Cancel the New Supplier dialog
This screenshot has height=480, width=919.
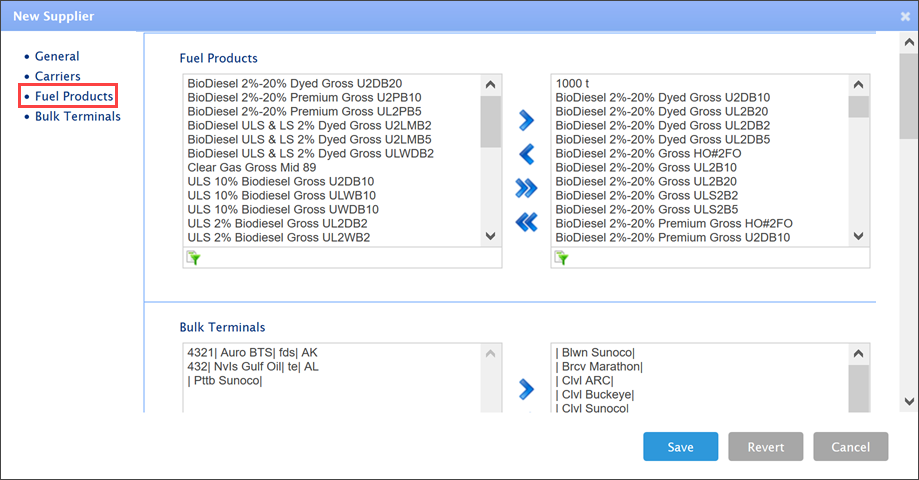coord(850,447)
